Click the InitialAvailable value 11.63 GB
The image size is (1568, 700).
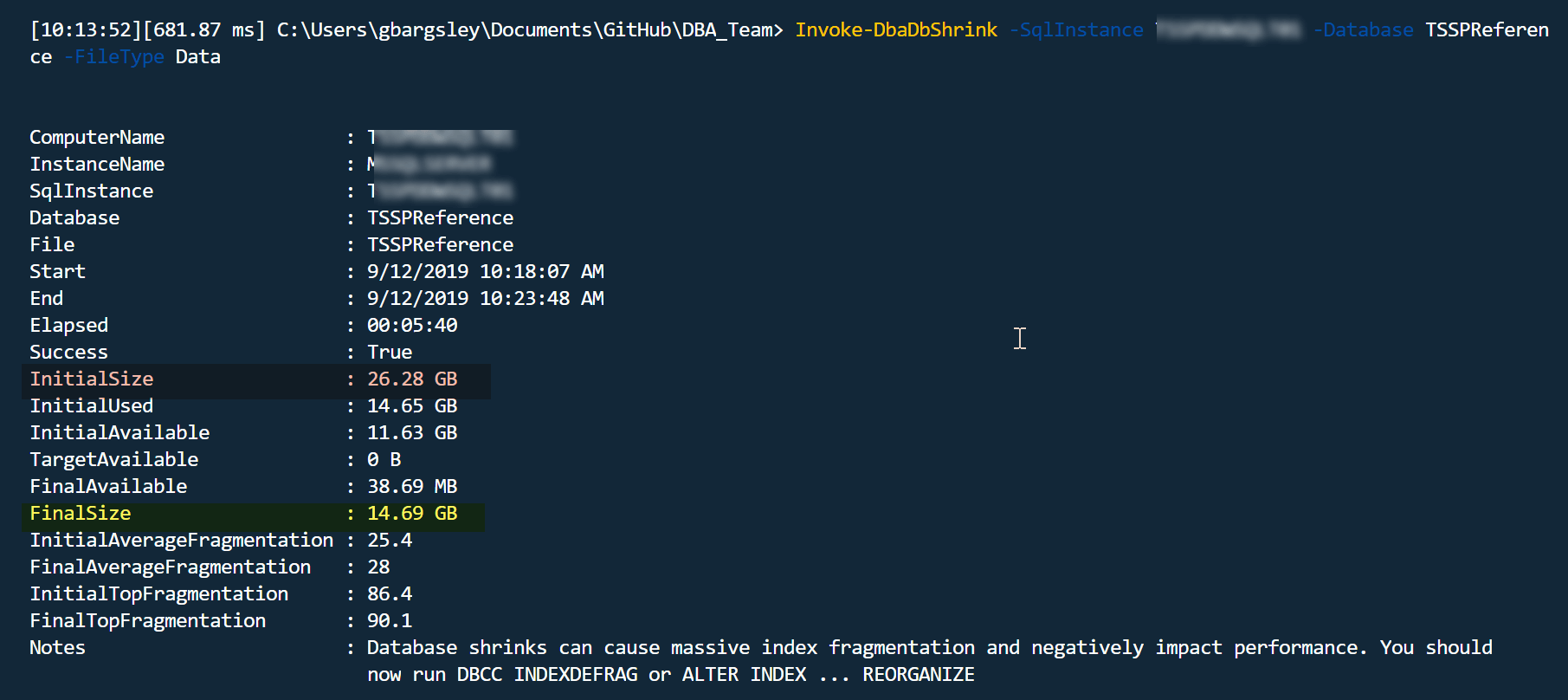point(412,432)
